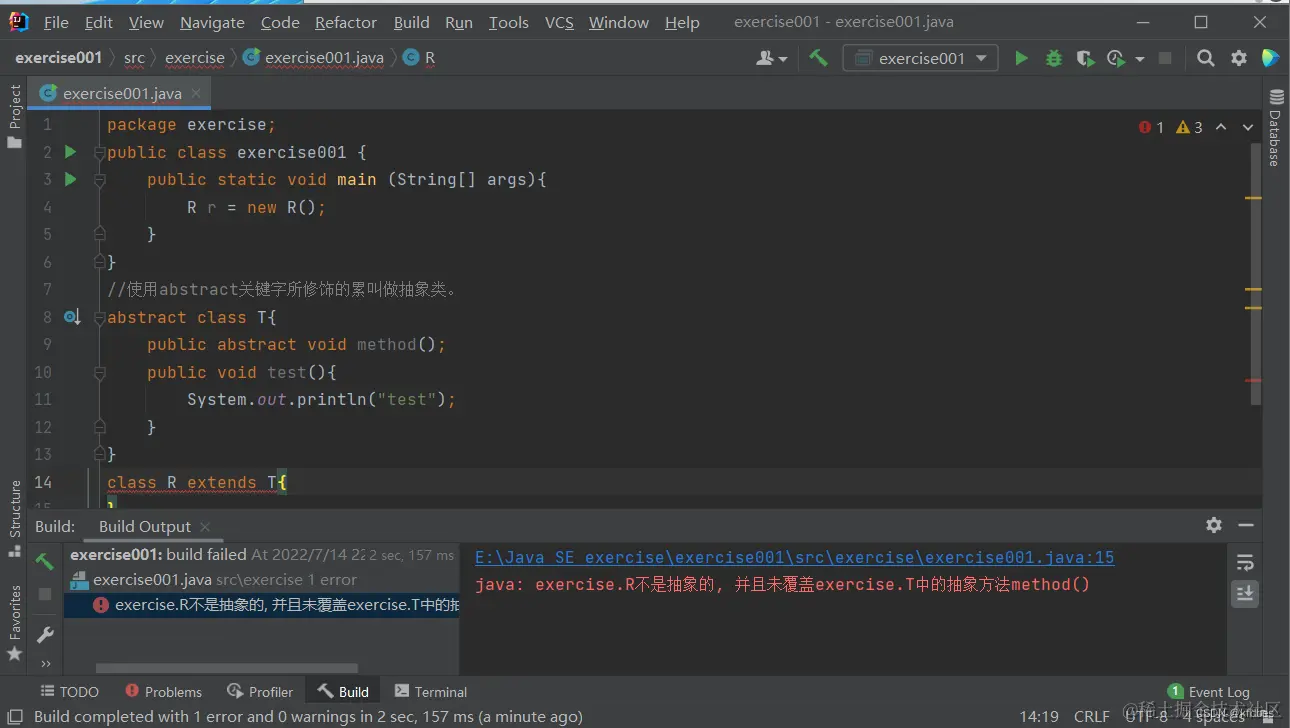Toggle soft-wrap in build output console
The width and height of the screenshot is (1290, 728).
[1245, 562]
